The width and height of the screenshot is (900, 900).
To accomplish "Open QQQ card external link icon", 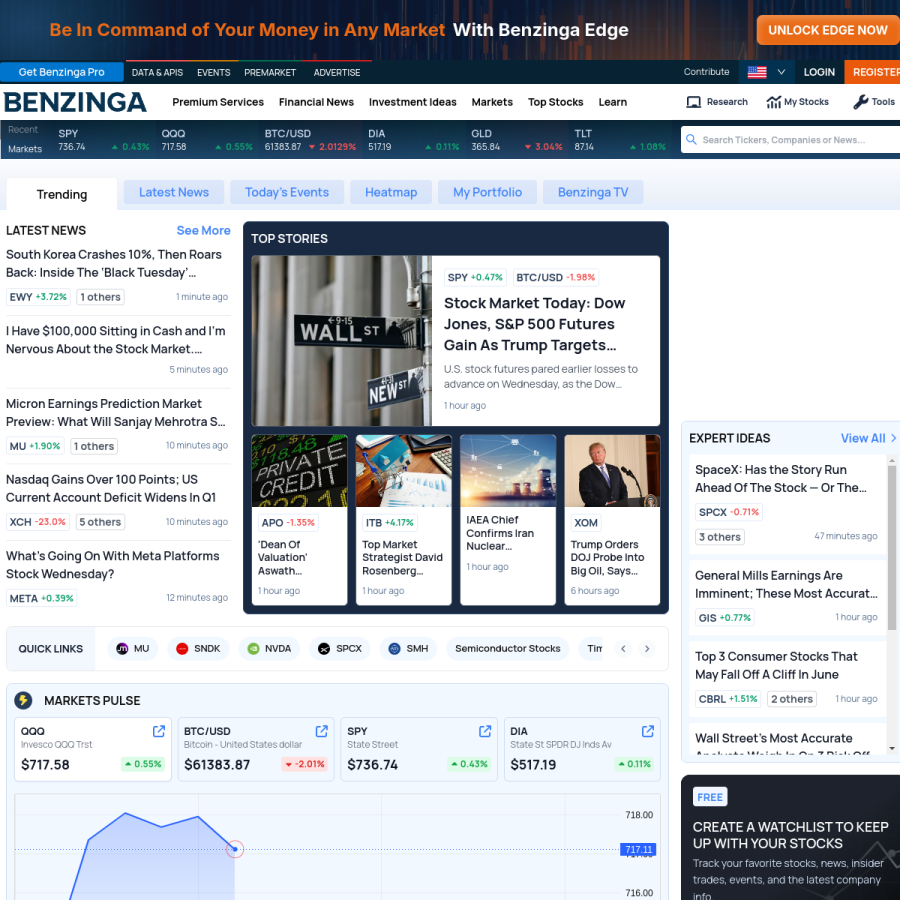I will tap(159, 731).
